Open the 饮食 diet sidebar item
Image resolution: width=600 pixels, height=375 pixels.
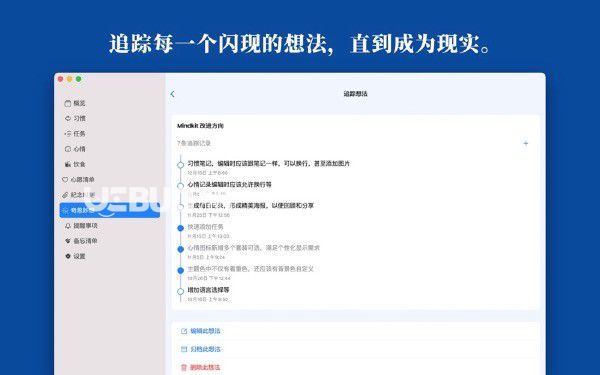[x=75, y=164]
